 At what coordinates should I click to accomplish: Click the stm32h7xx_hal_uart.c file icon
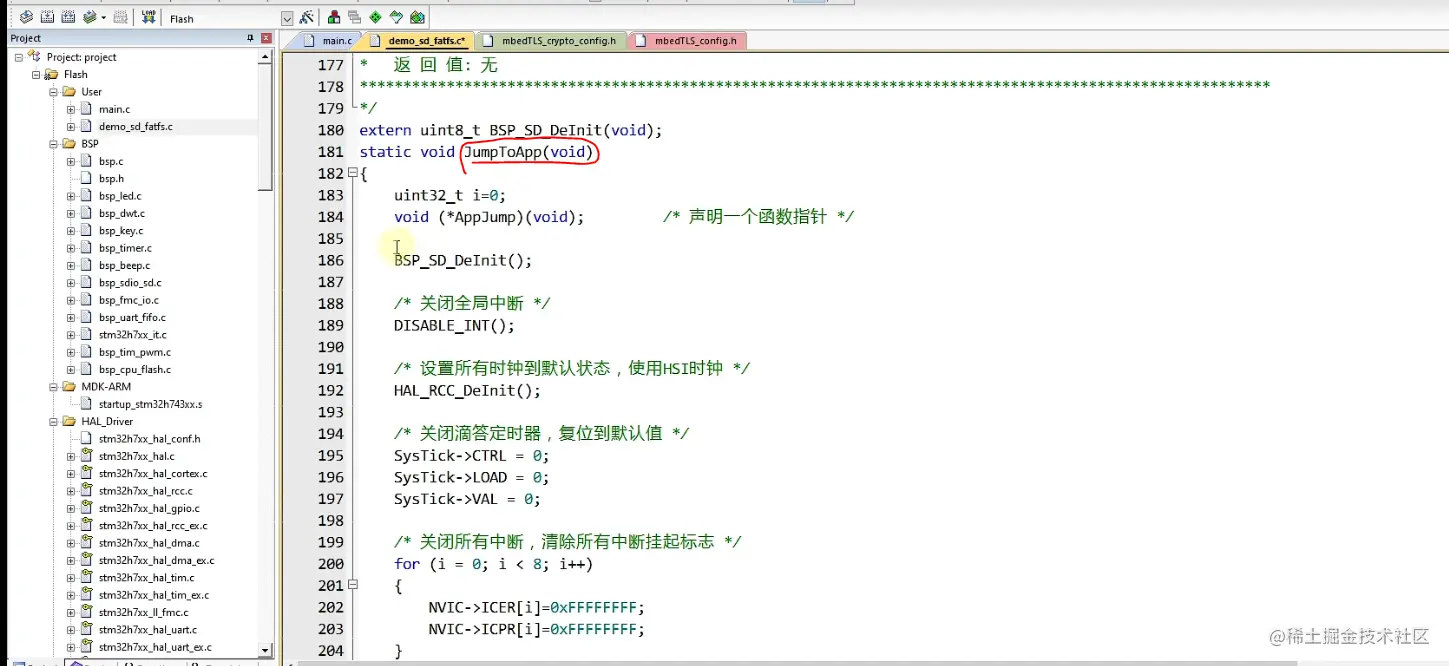point(86,630)
